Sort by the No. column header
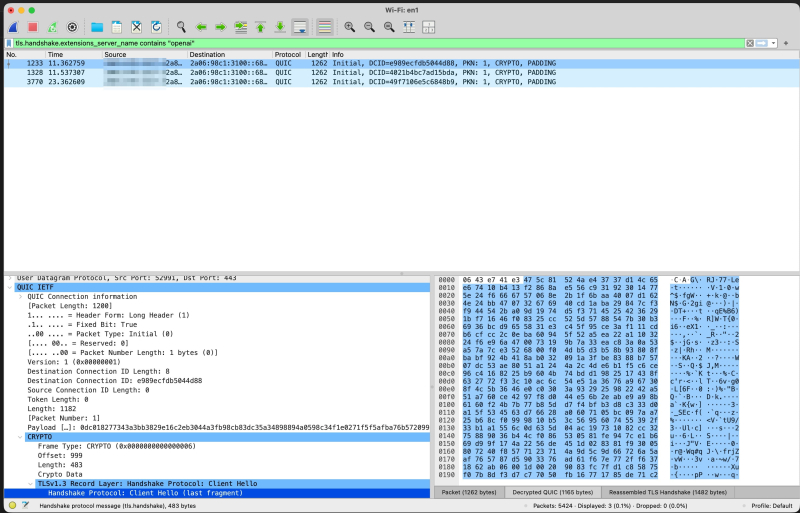800x513 pixels. click(24, 55)
